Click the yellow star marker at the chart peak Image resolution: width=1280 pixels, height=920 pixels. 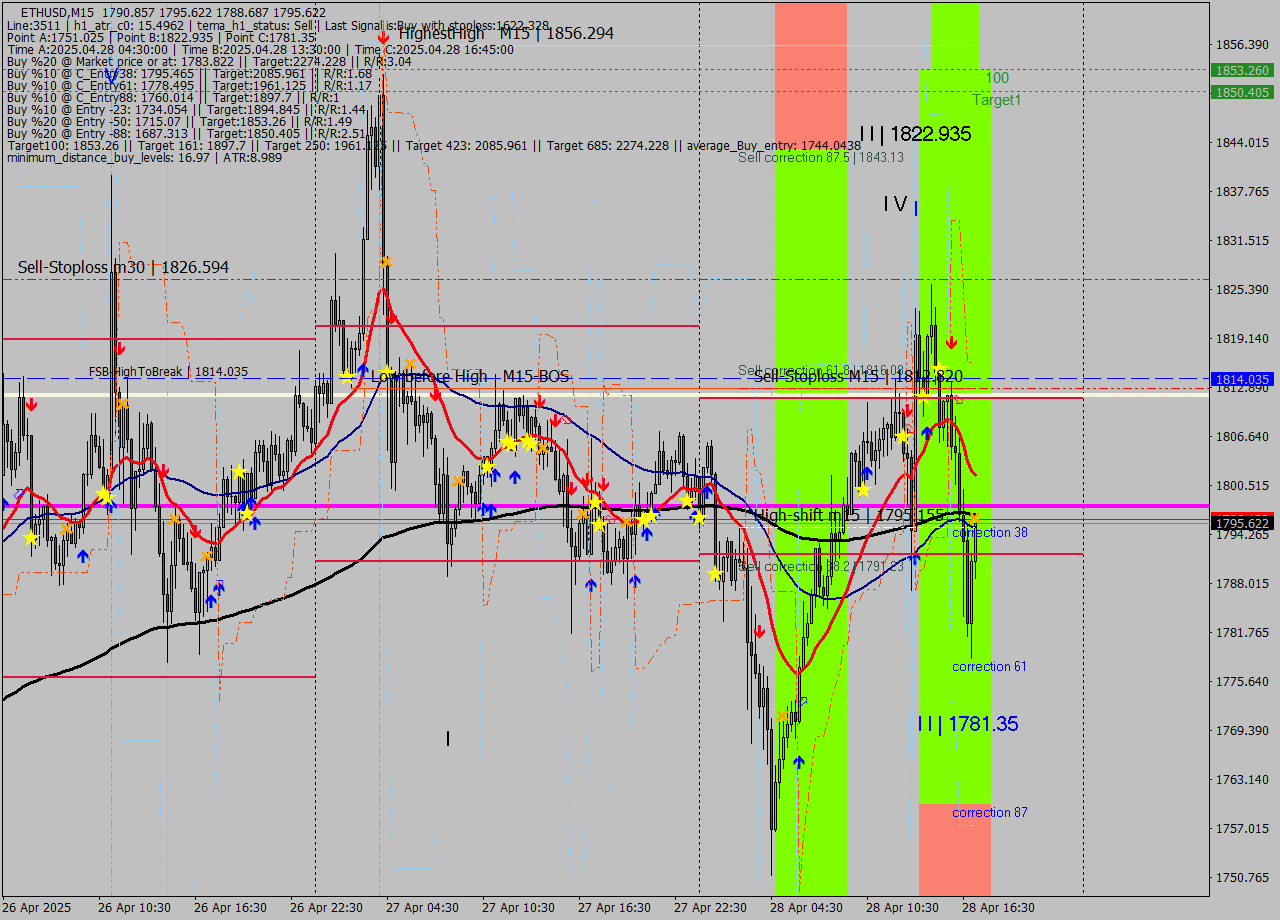(384, 260)
